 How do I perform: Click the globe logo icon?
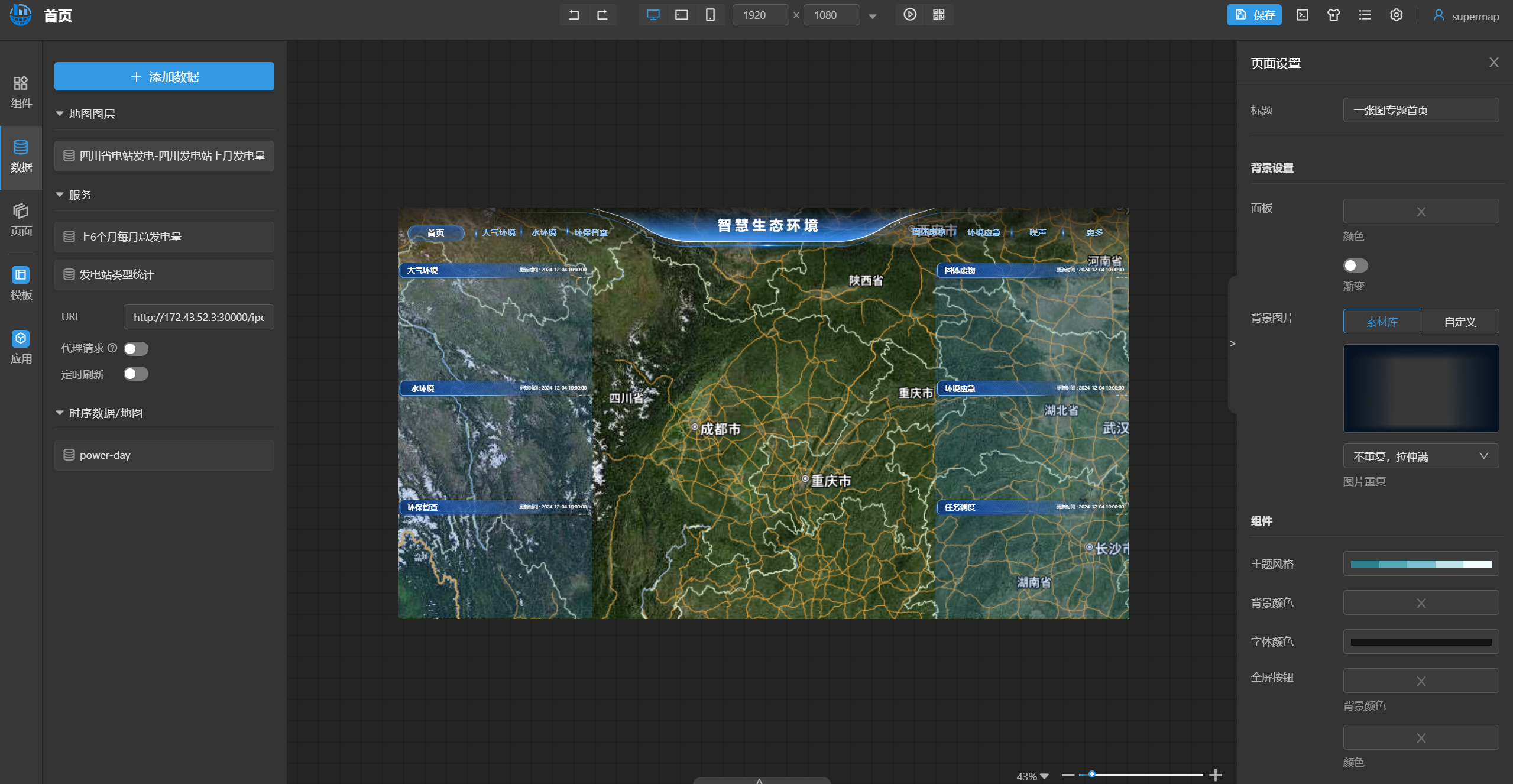[21, 15]
